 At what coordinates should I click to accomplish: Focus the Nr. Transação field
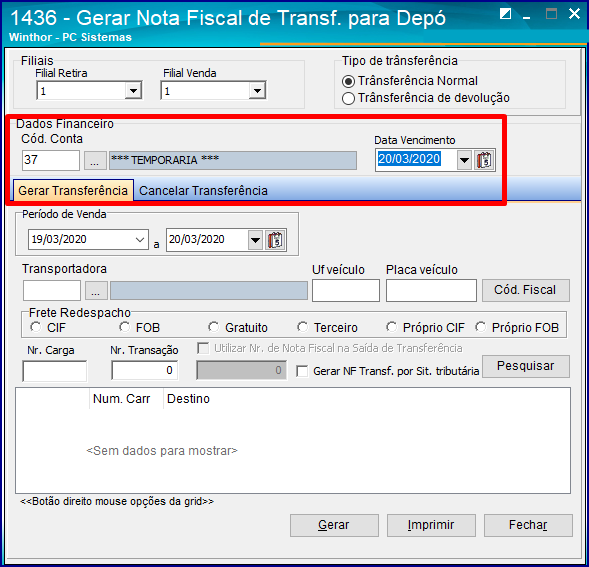145,370
